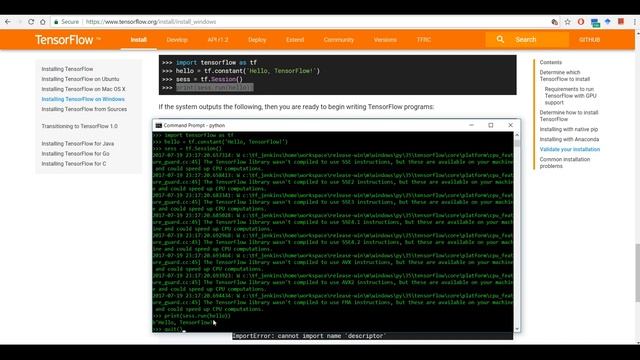
Task: Open the Develop tab
Action: [x=177, y=40]
